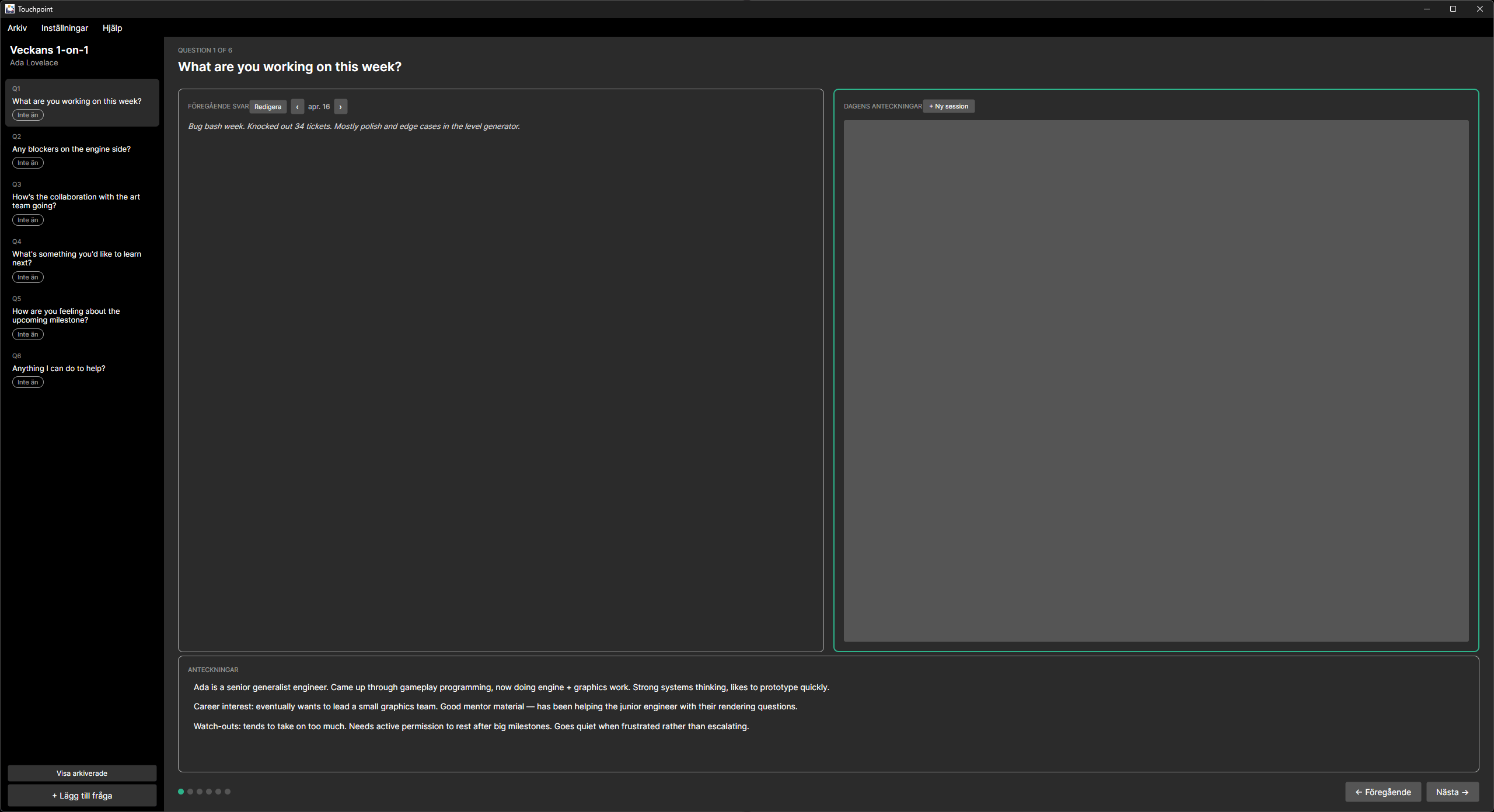Go to previous answer date with left chevron
The image size is (1494, 812).
pyautogui.click(x=298, y=106)
